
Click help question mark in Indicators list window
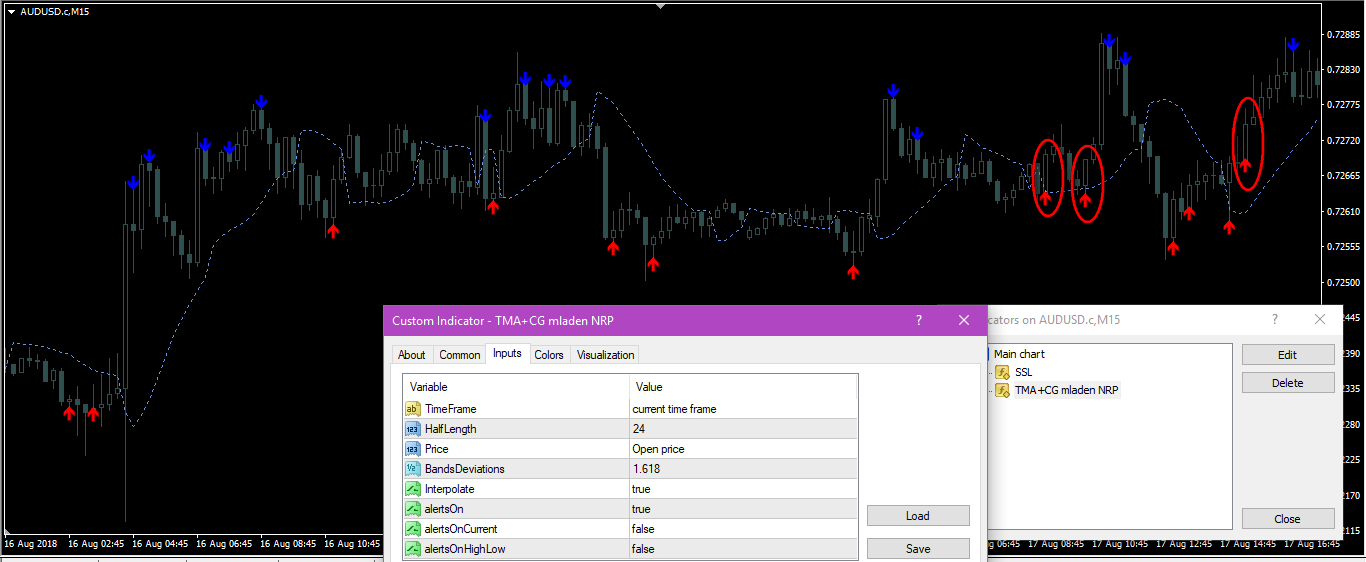(x=1274, y=320)
